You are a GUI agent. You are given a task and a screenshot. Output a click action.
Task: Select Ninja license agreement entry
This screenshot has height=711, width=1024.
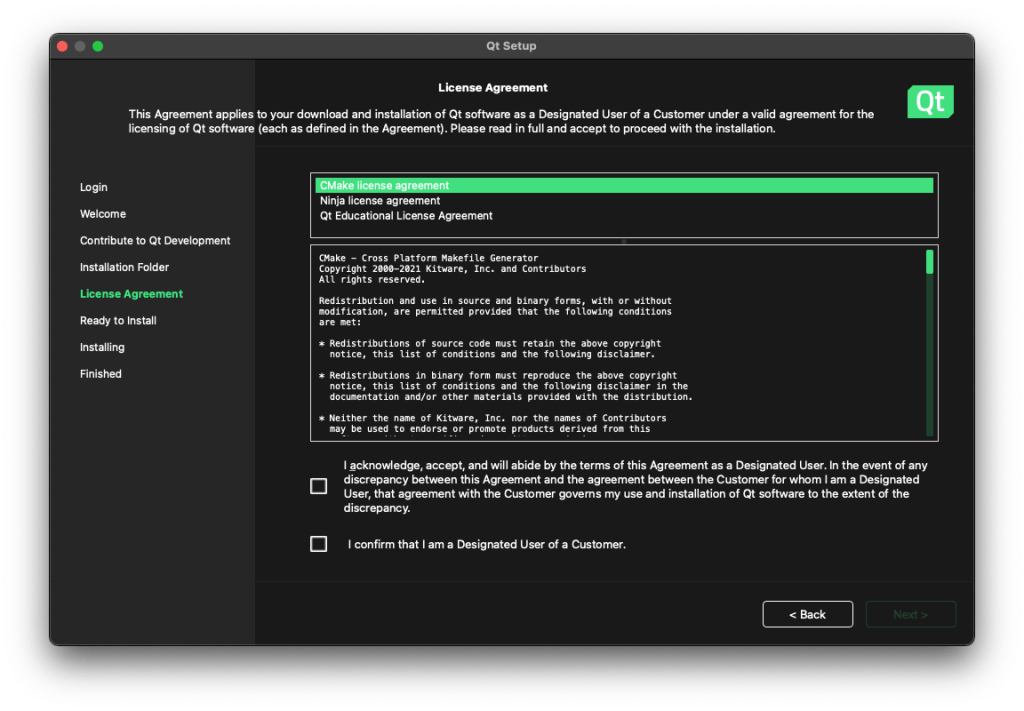(380, 201)
